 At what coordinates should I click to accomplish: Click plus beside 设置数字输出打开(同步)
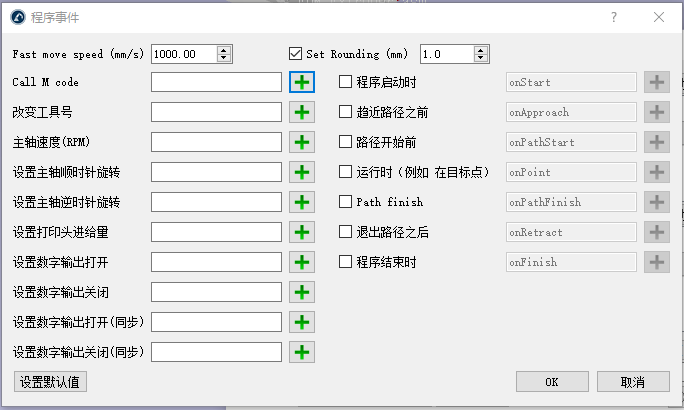click(x=302, y=322)
